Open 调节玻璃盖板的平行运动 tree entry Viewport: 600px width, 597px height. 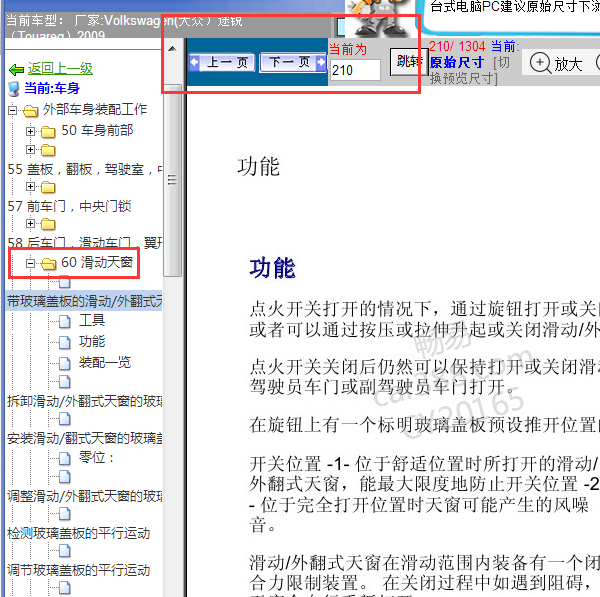tap(78, 570)
